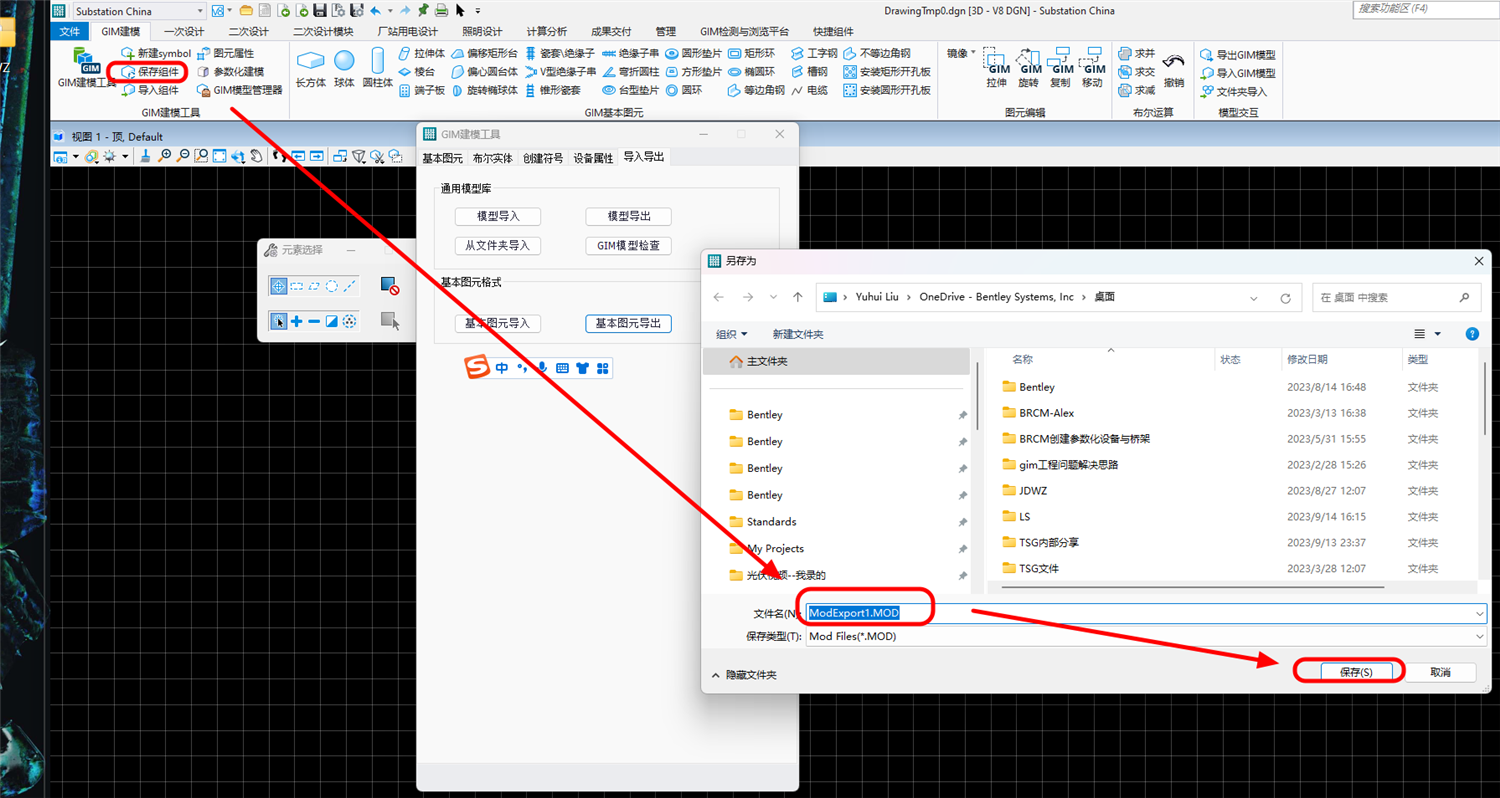Switch to the 设备属性 tab in GIM建模工具
Screen dimensions: 1500x798
(593, 158)
